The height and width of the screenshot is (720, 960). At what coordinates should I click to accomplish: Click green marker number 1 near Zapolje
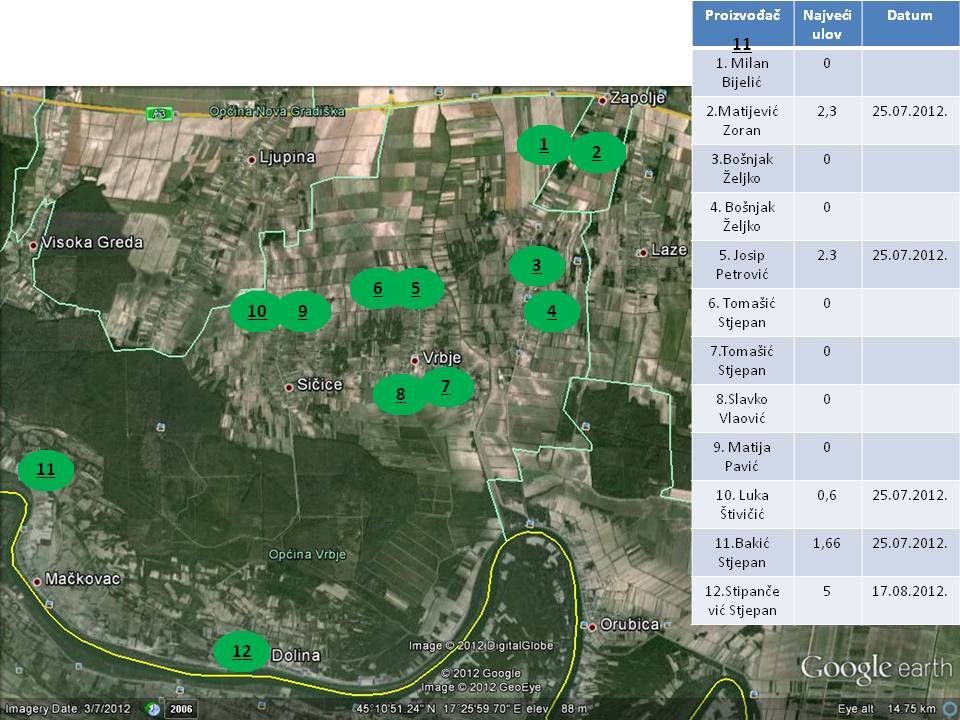tap(544, 145)
